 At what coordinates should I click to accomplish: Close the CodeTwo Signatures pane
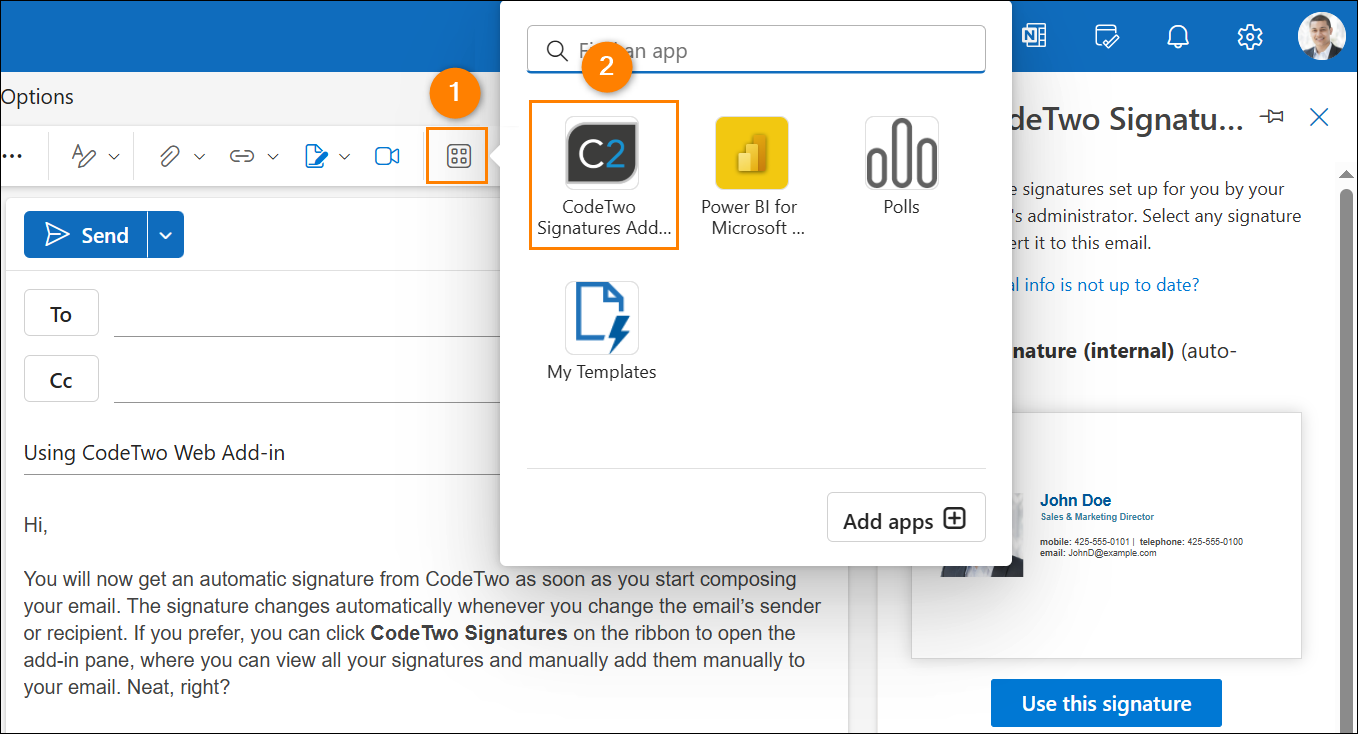pos(1319,117)
